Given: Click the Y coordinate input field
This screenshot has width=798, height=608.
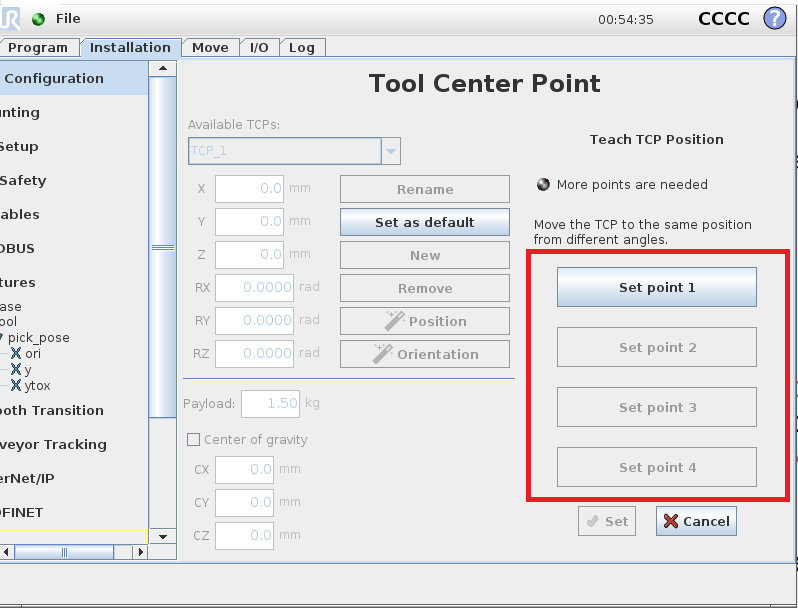Looking at the screenshot, I should pos(249,222).
